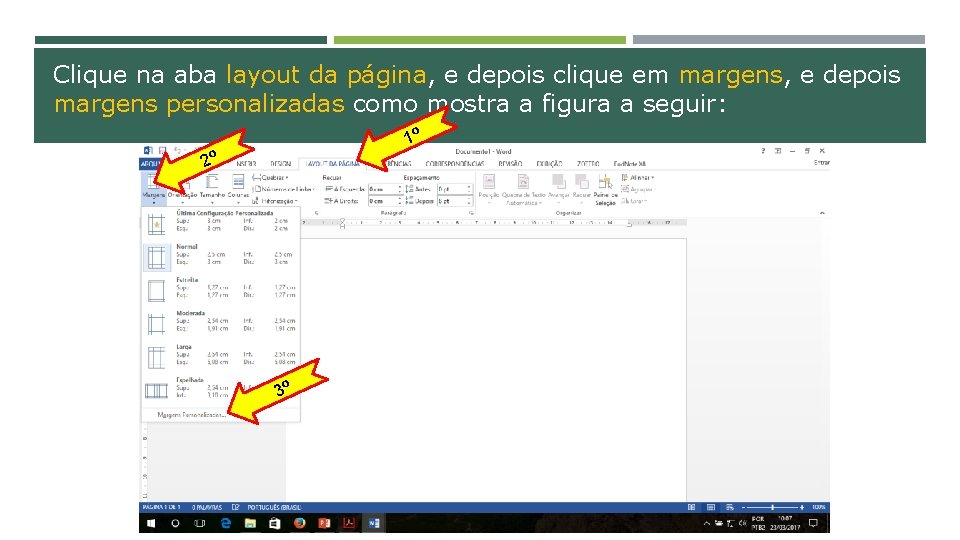Screen dimensions: 960x540
Task: Open the Colunas columns dropdown
Action: pyautogui.click(x=238, y=188)
